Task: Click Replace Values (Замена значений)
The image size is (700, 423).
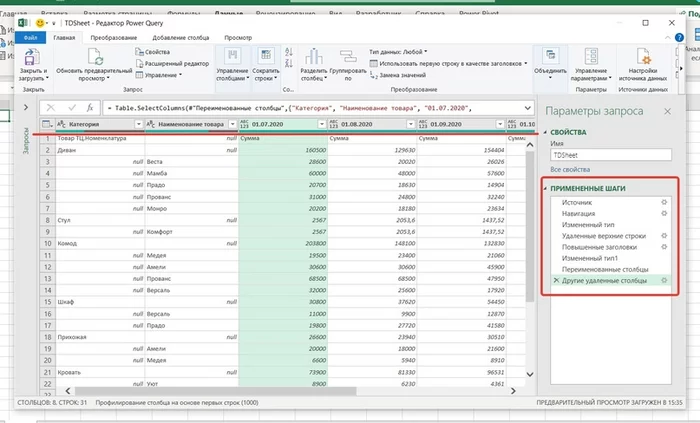Action: tap(398, 75)
